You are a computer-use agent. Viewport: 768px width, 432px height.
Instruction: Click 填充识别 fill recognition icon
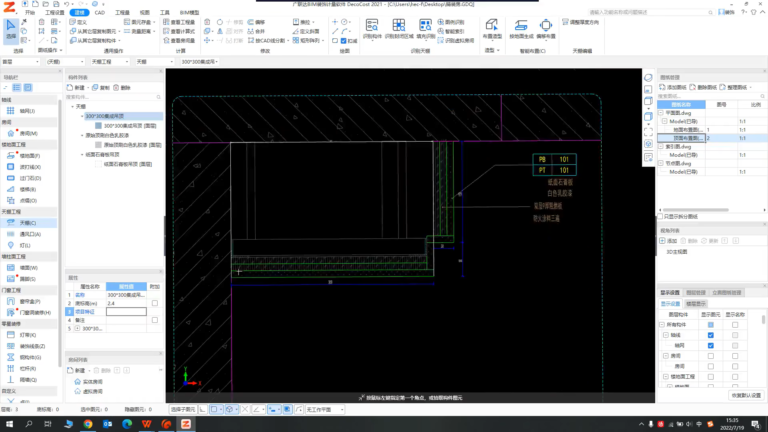425,29
